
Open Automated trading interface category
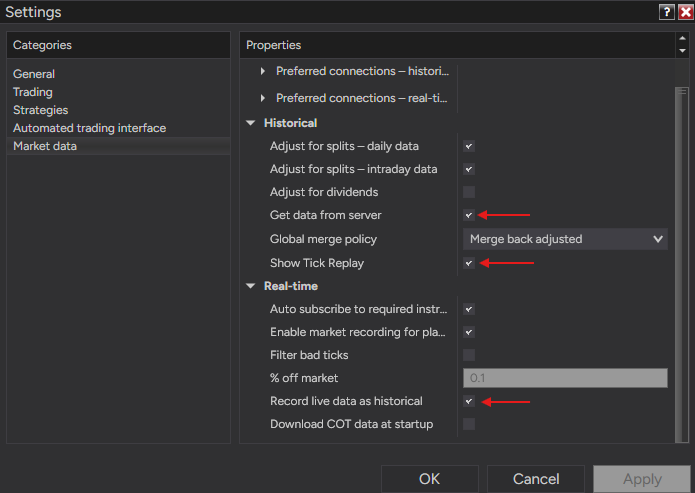[x=90, y=128]
